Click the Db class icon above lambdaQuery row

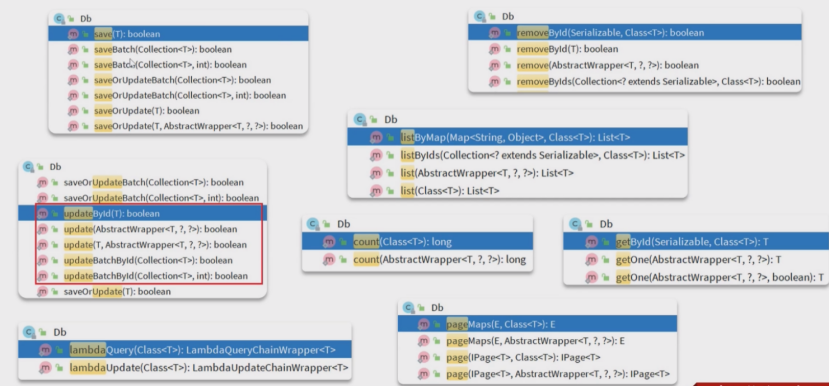coord(30,332)
